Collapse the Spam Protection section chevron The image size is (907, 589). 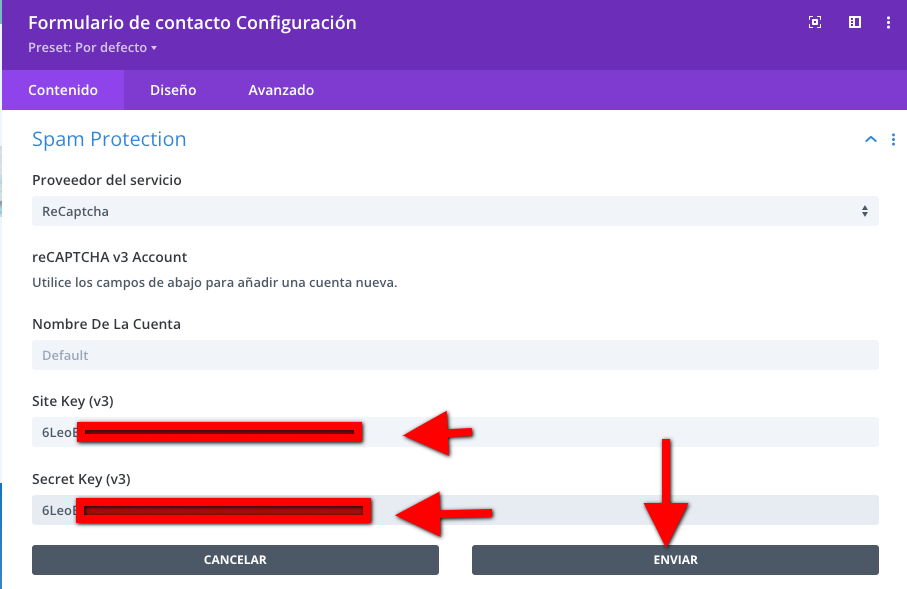(x=871, y=139)
